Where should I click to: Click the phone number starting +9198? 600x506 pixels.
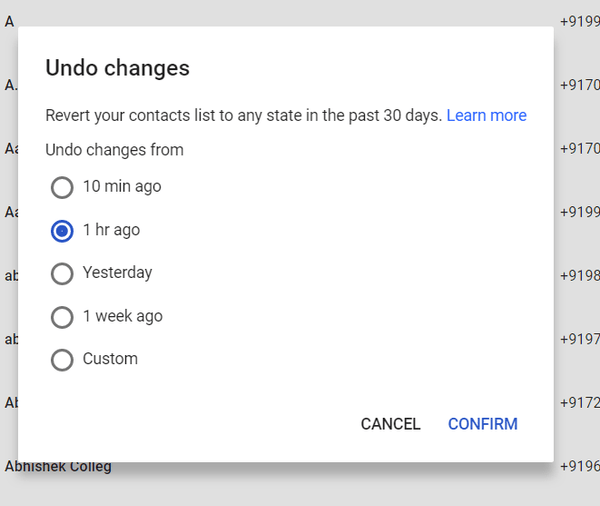click(579, 276)
